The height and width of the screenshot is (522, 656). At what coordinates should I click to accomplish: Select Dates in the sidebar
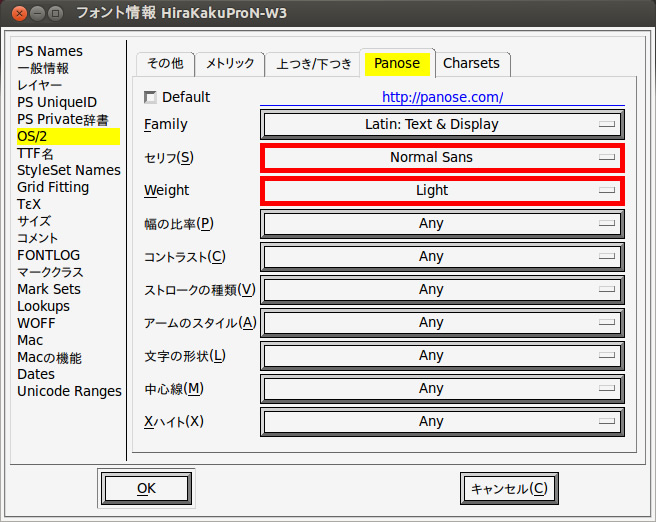tap(36, 374)
